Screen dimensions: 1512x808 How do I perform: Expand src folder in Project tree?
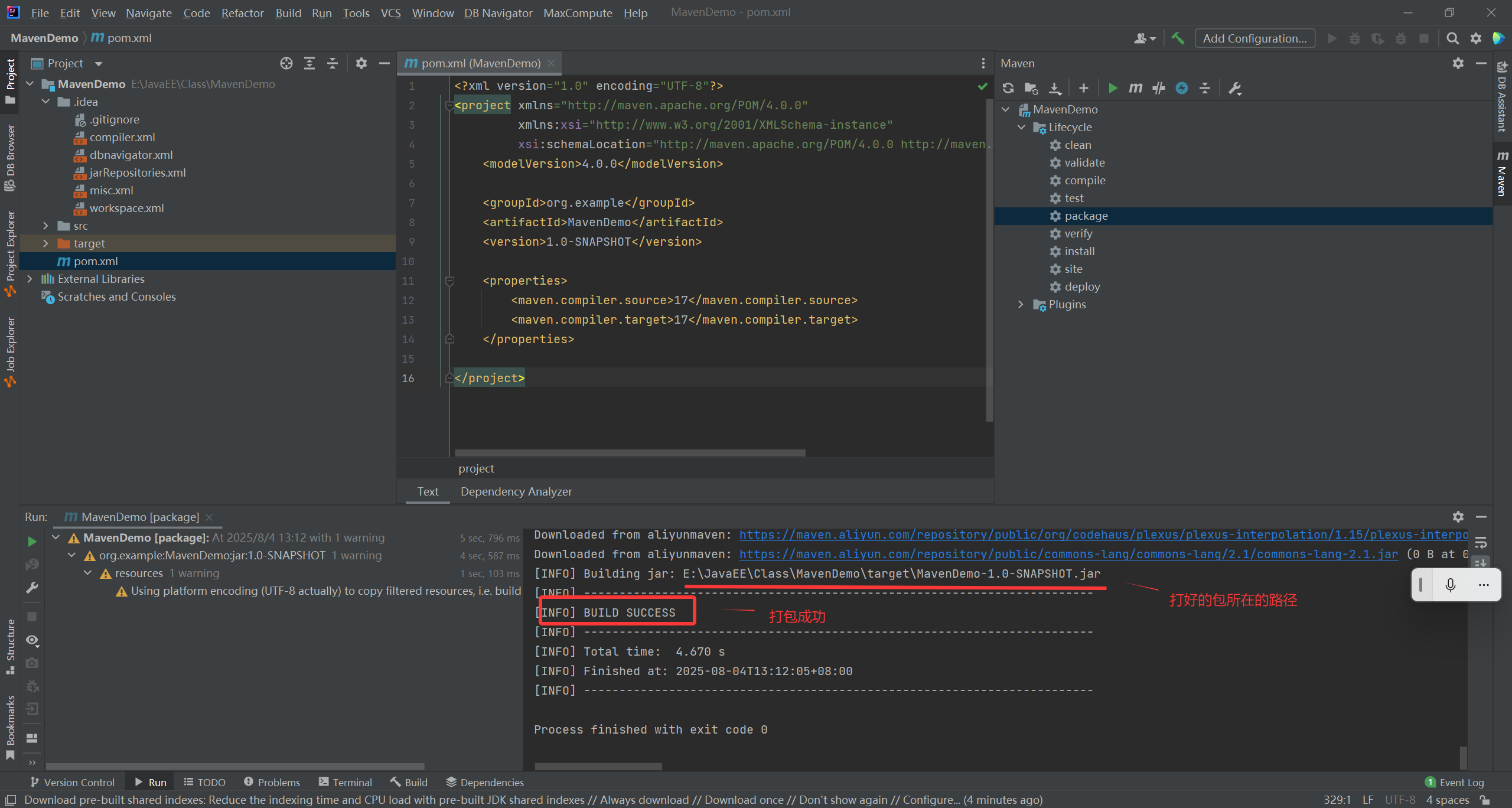coord(46,226)
